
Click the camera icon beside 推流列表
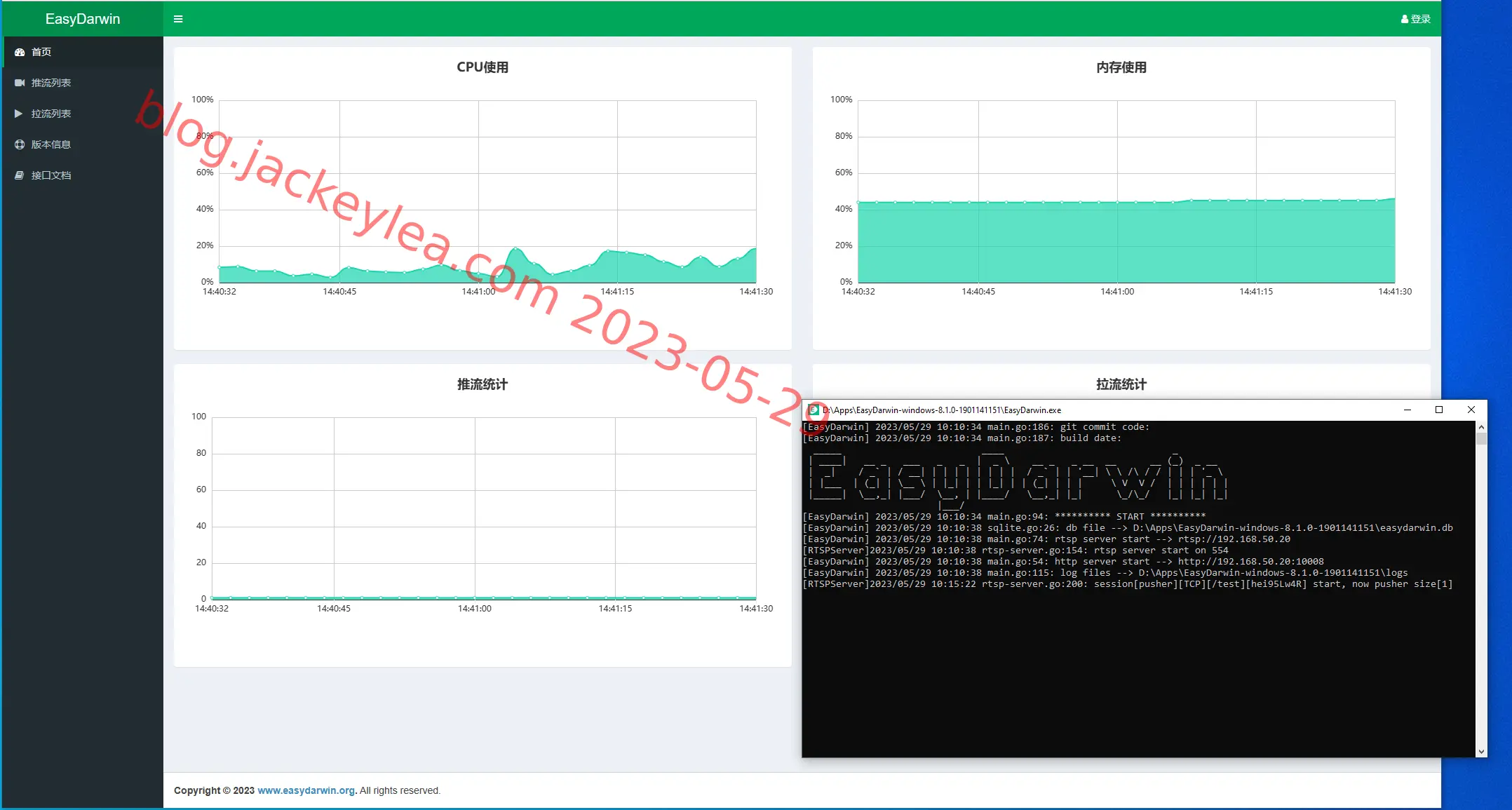point(20,83)
